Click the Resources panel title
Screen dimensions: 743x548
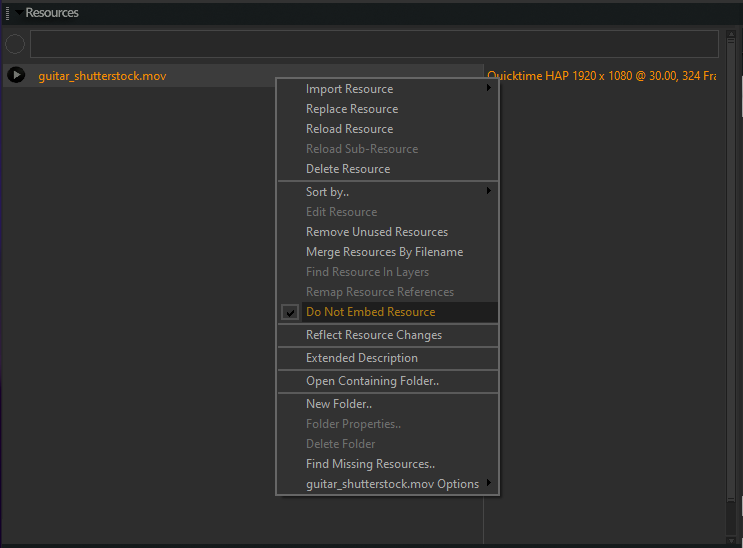(52, 13)
